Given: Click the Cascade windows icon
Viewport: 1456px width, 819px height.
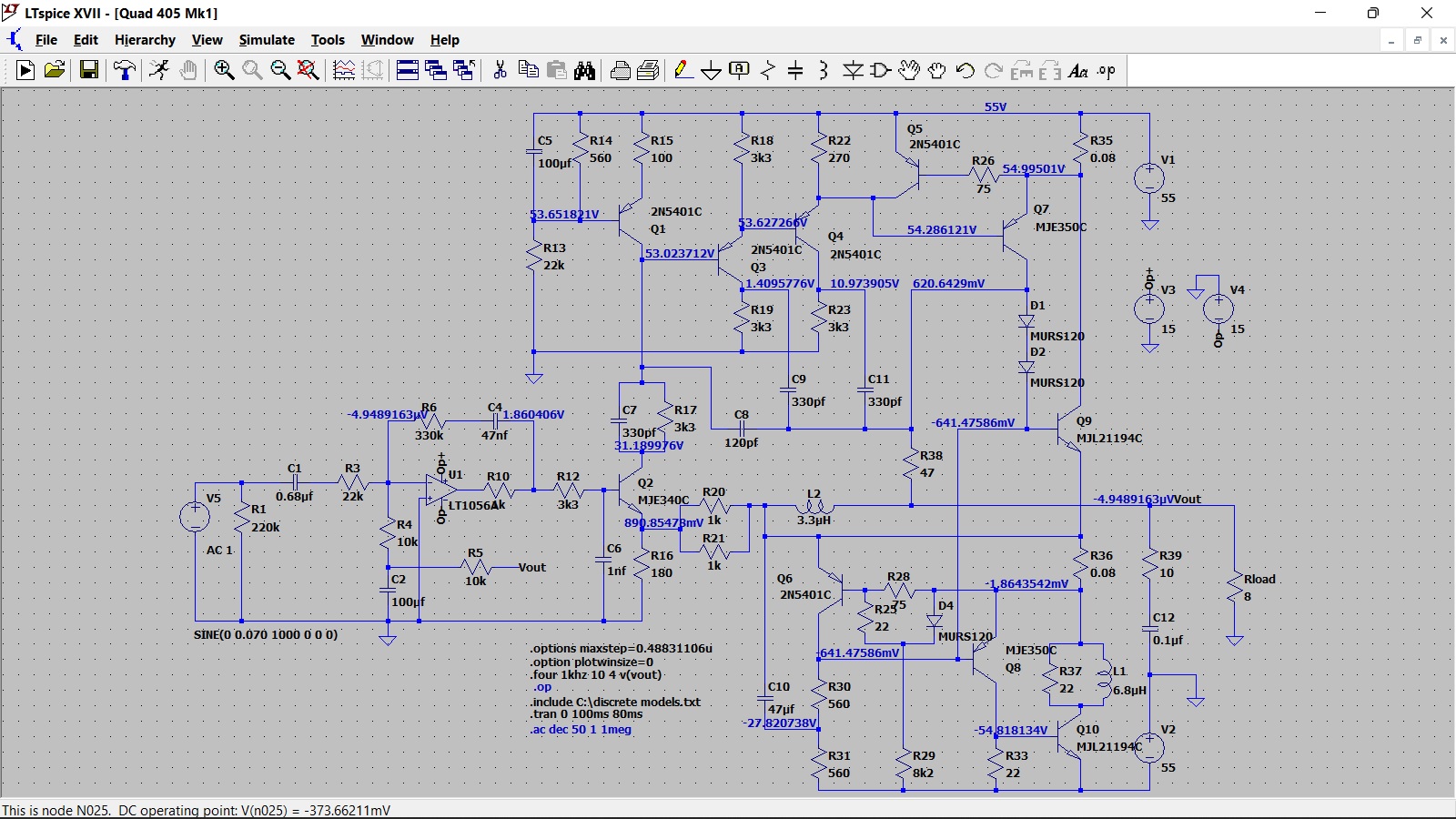Looking at the screenshot, I should (436, 70).
